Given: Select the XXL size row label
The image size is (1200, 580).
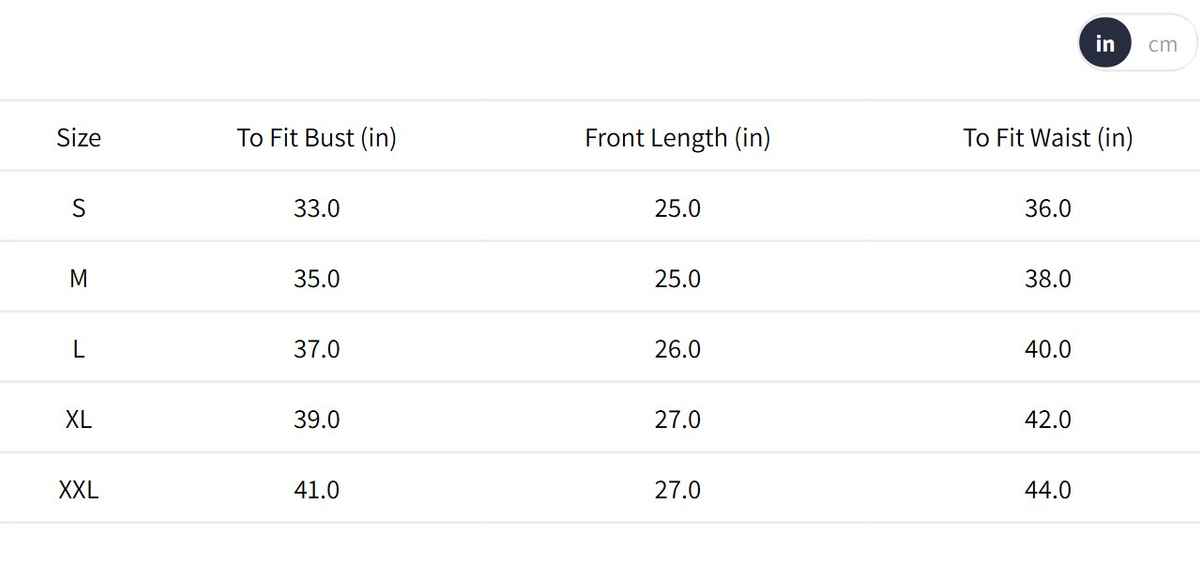Looking at the screenshot, I should 78,491.
